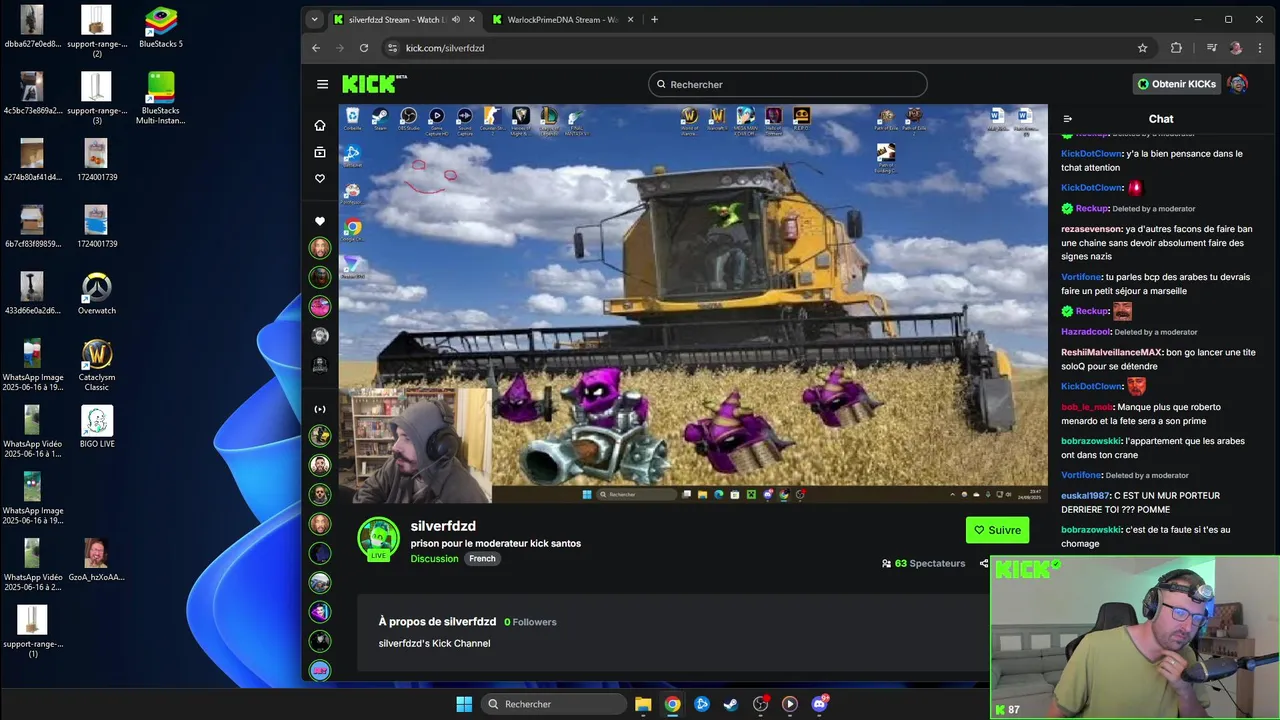Open the Discussion category link
Screen dimensions: 1280x720
point(434,559)
